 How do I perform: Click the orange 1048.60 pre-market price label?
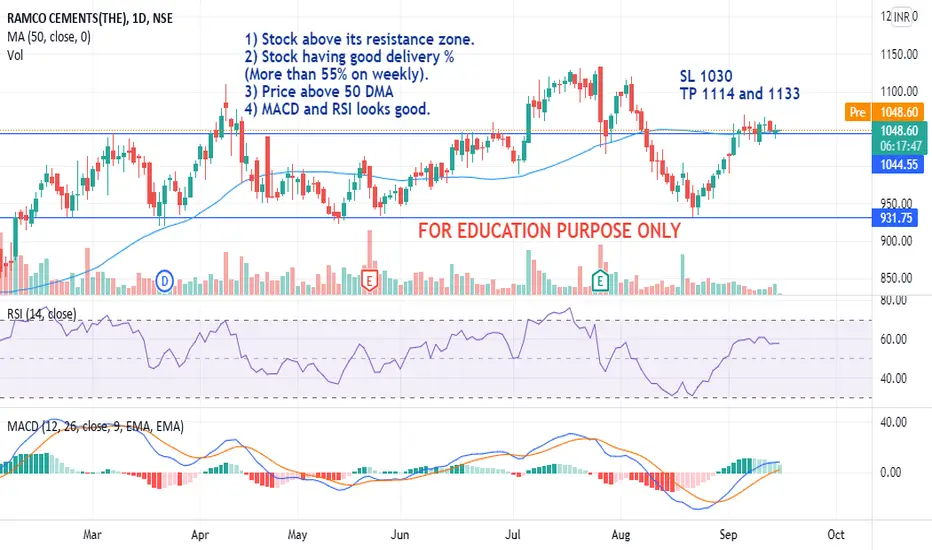899,112
